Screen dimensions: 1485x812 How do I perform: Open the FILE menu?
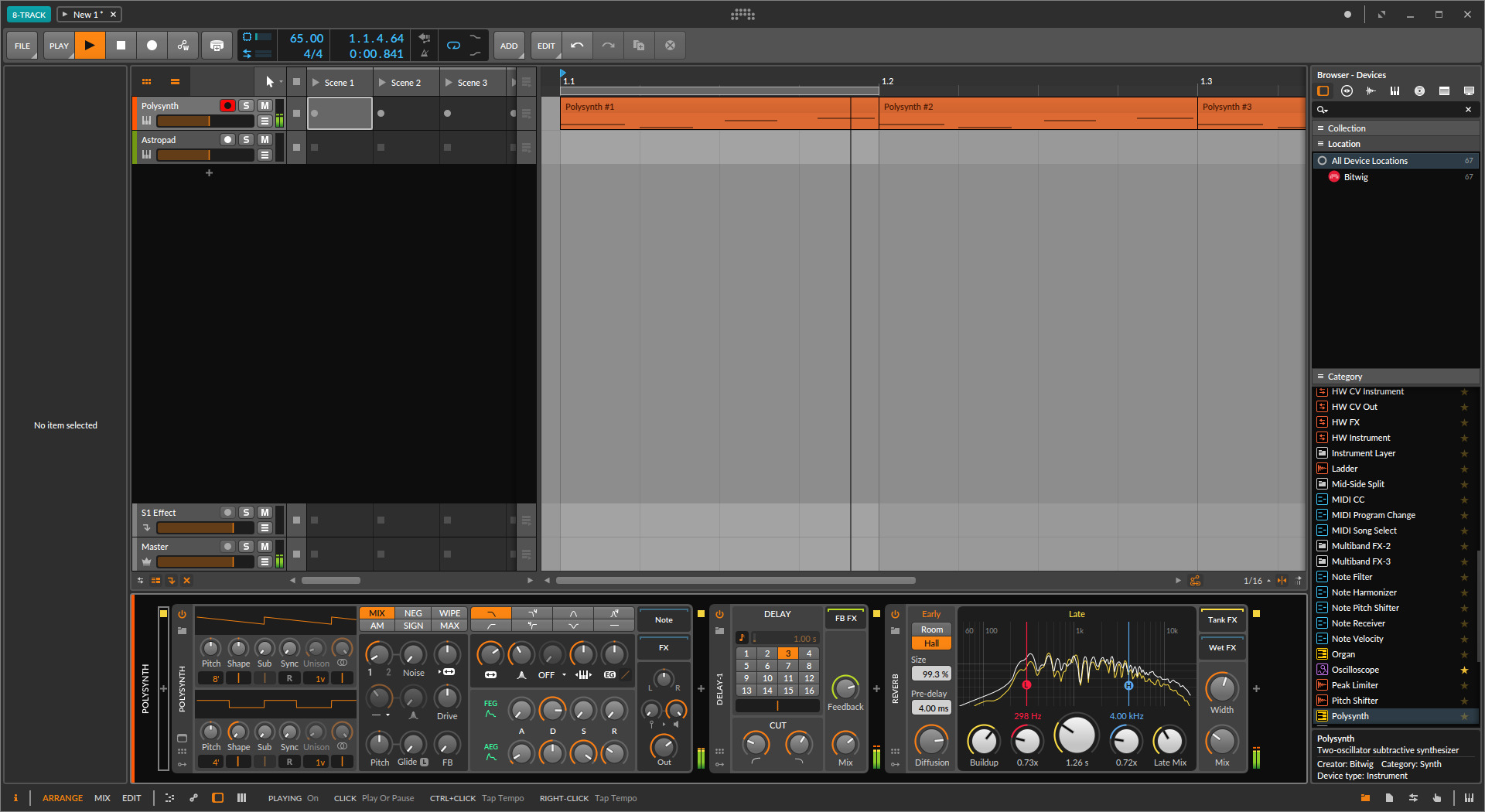pos(22,46)
